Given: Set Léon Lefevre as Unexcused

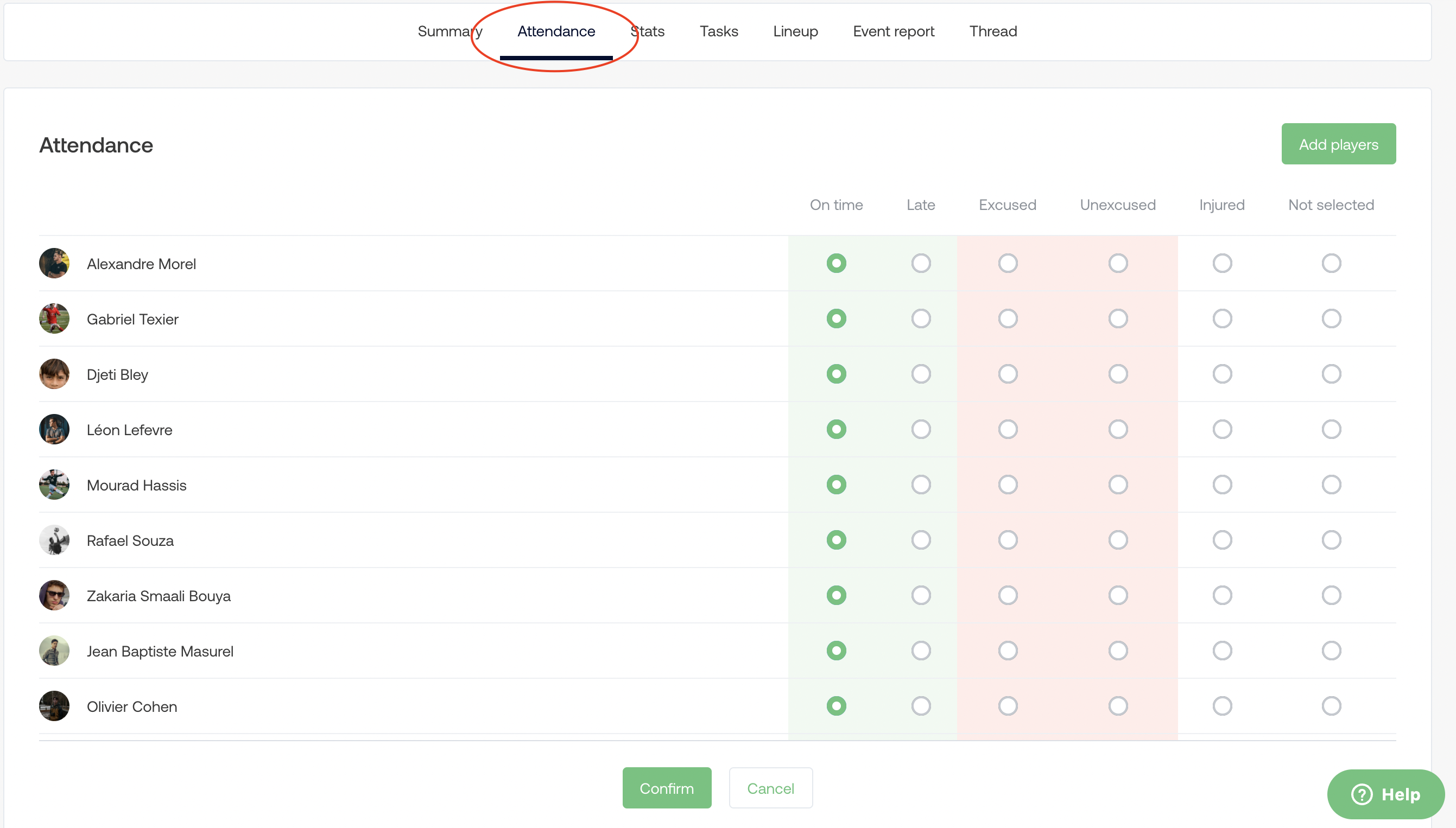Looking at the screenshot, I should [1117, 429].
